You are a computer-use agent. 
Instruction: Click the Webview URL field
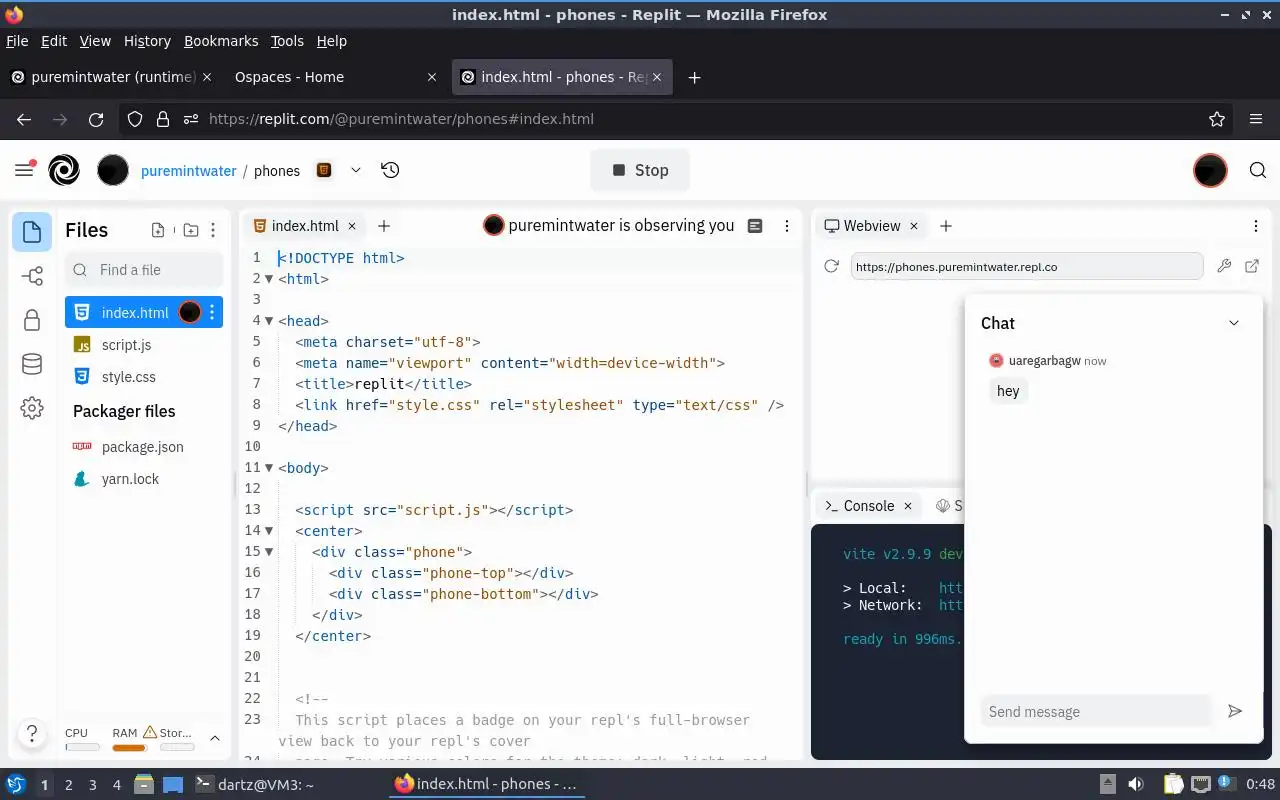[x=1026, y=267]
